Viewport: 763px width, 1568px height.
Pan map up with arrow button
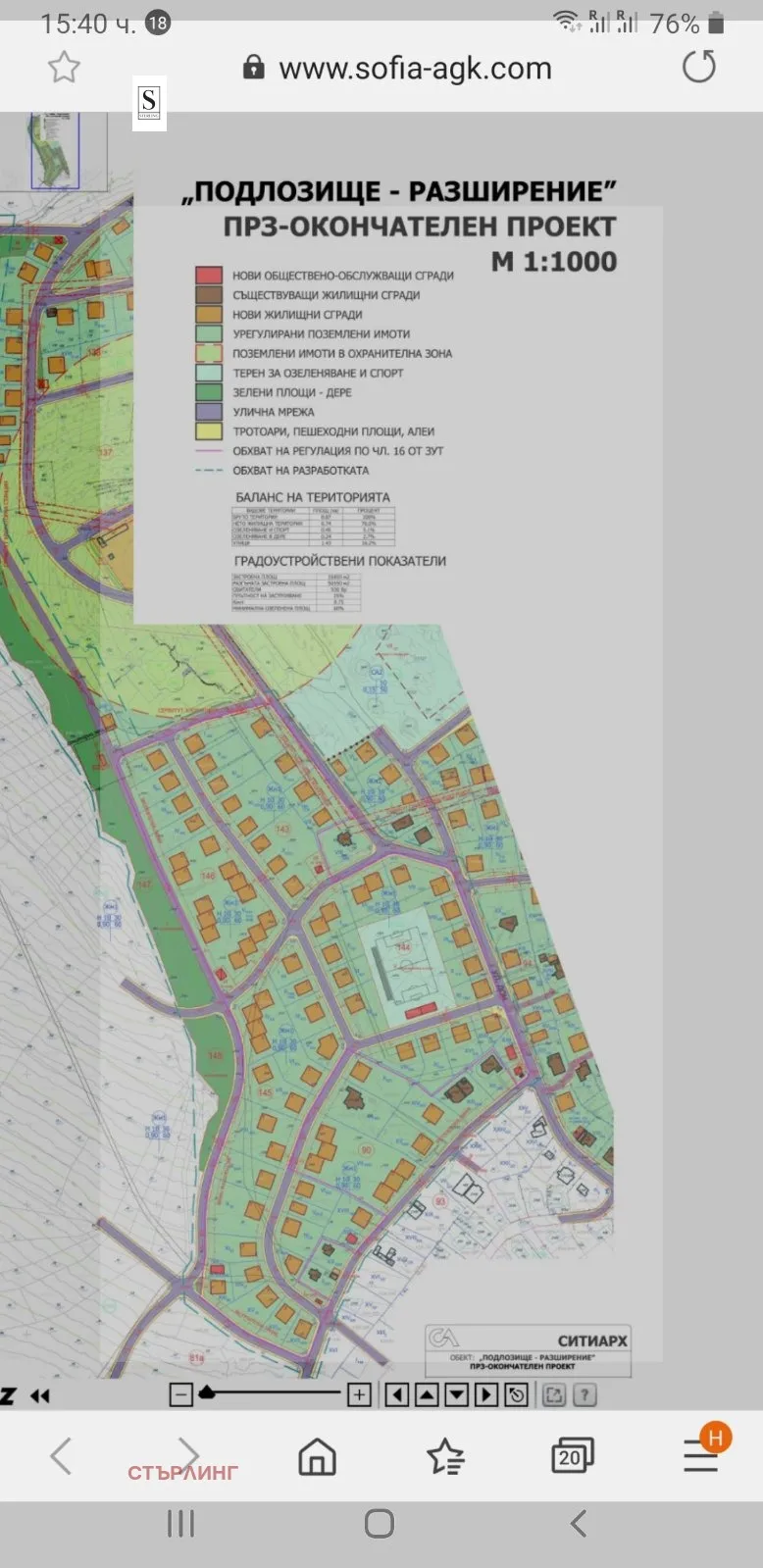coord(427,1394)
